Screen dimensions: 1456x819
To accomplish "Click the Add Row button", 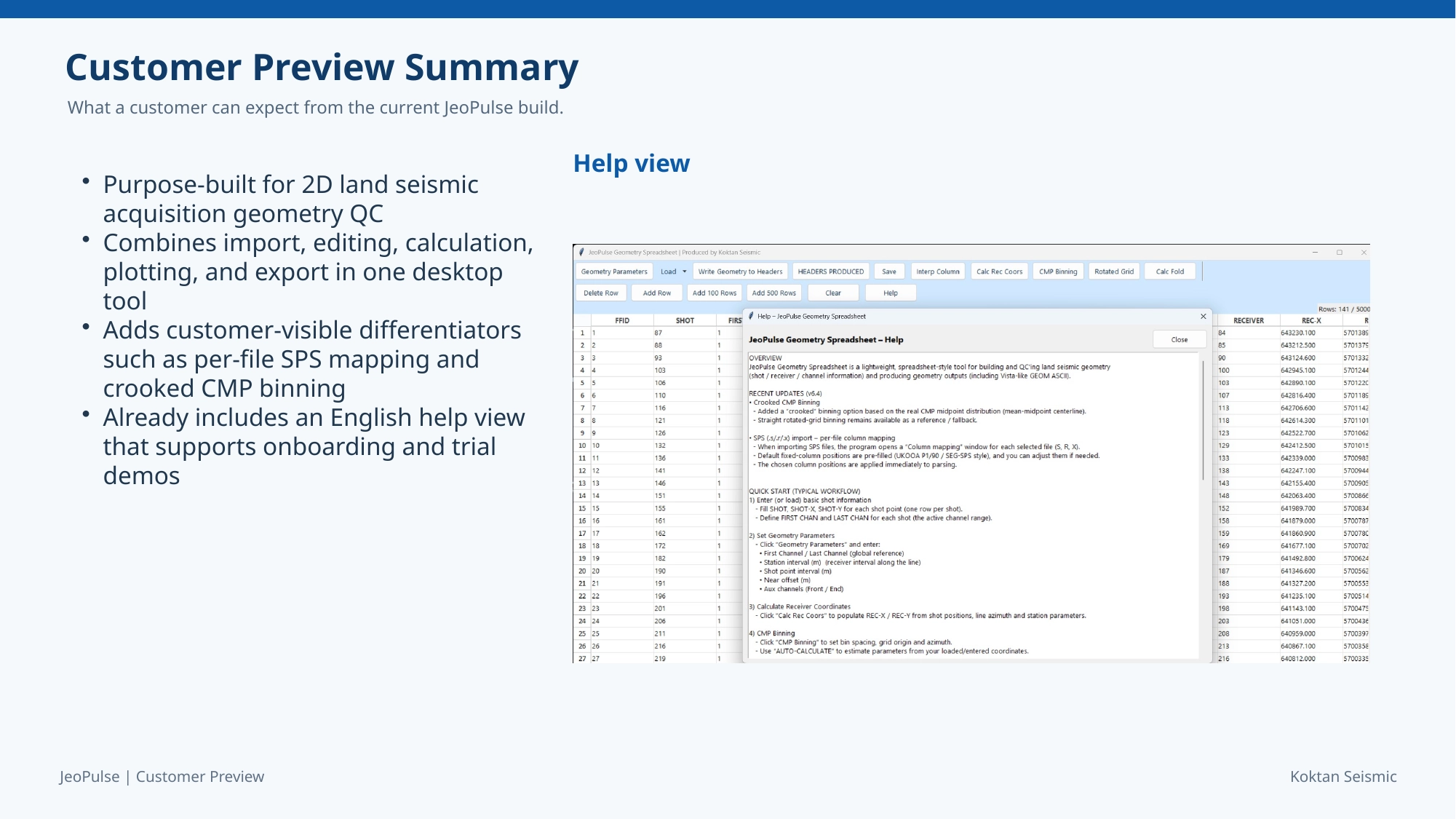I will coord(657,293).
